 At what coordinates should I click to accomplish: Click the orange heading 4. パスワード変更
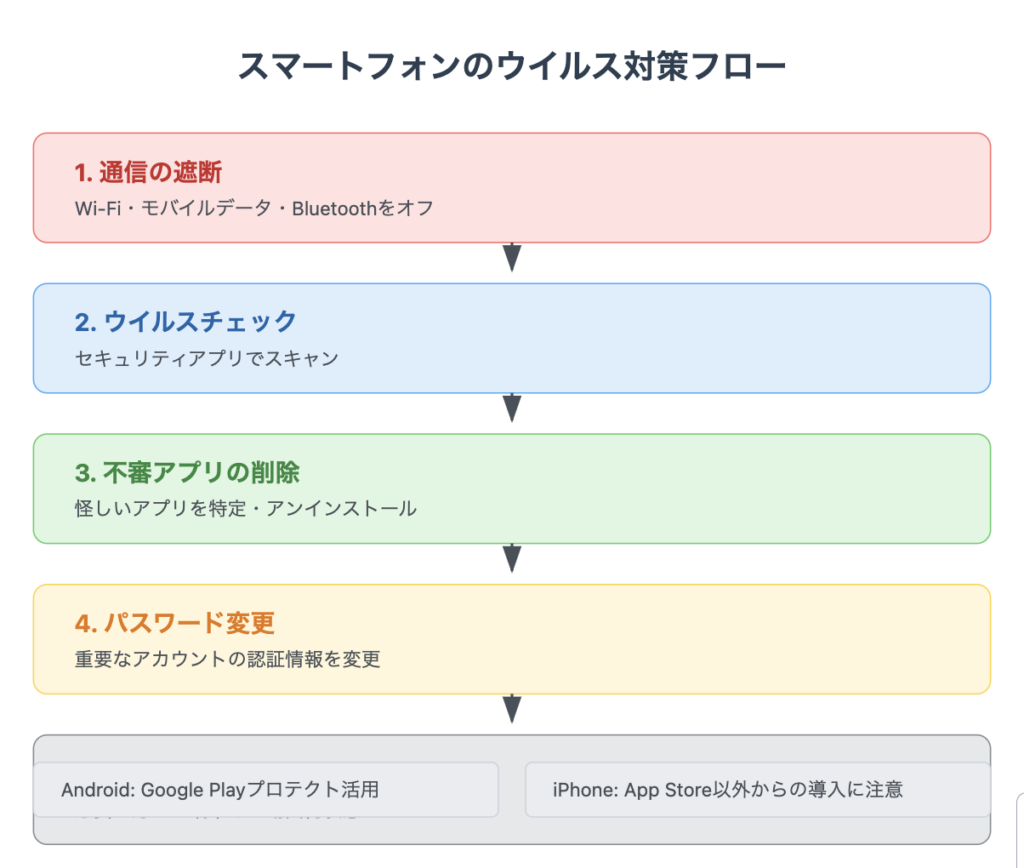pos(174,623)
